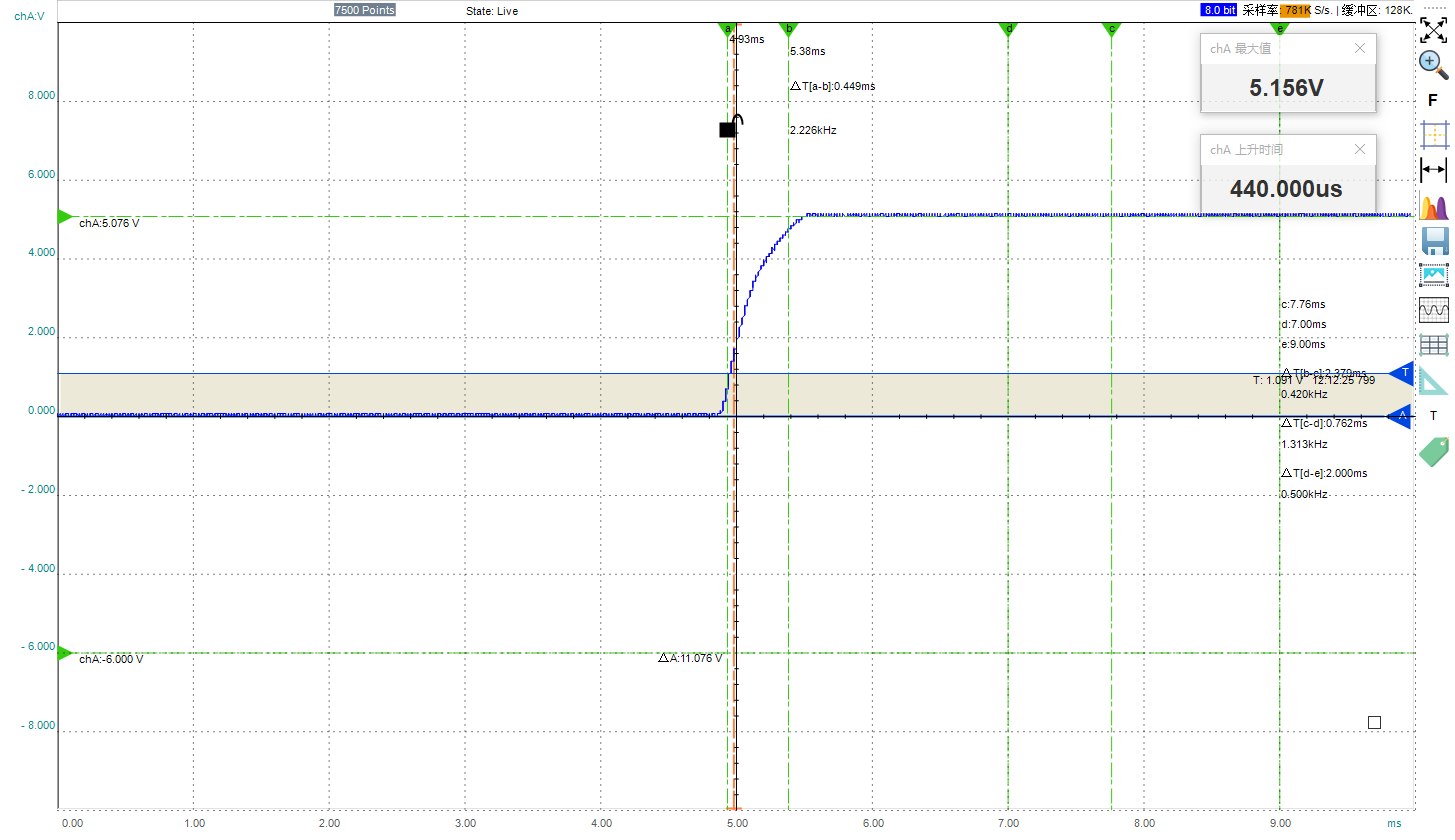The height and width of the screenshot is (840, 1455).
Task: Close the chA 最大值 measurement panel
Action: [1359, 48]
